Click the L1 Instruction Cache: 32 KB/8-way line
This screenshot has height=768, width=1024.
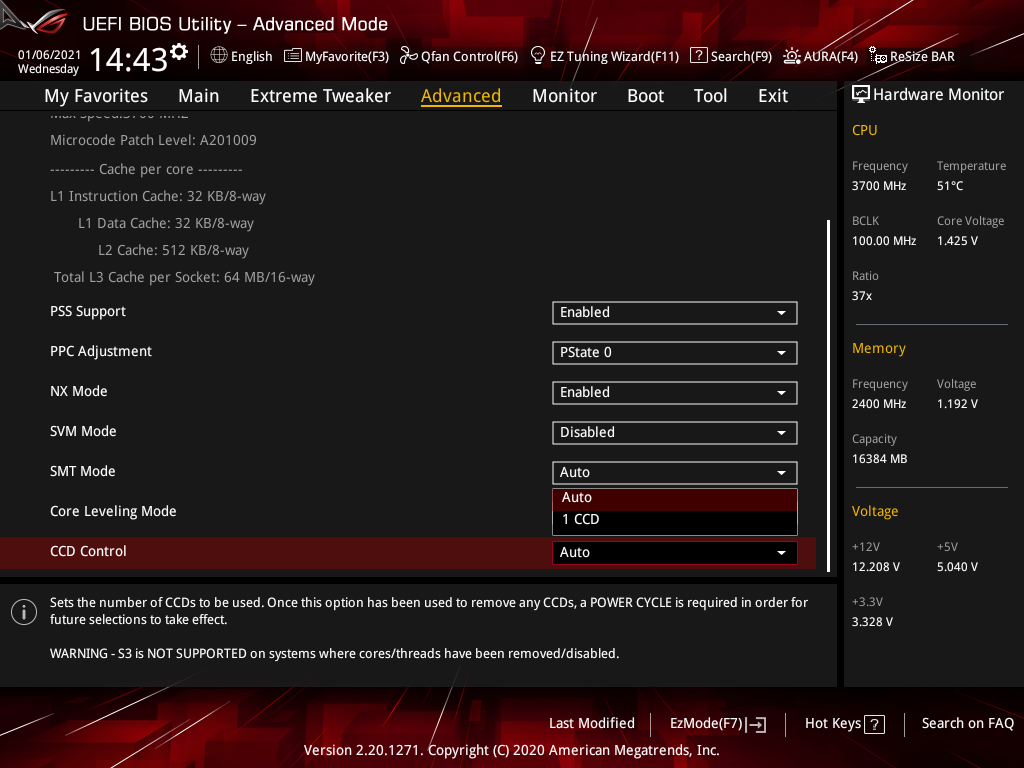click(x=158, y=197)
